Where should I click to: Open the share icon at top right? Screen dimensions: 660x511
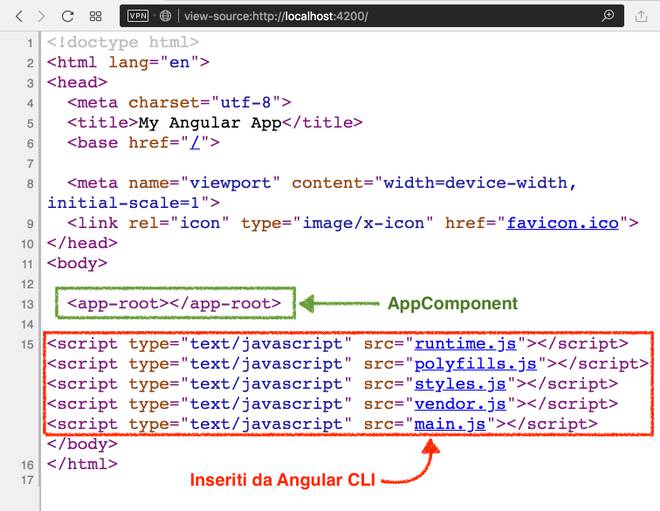(x=641, y=16)
